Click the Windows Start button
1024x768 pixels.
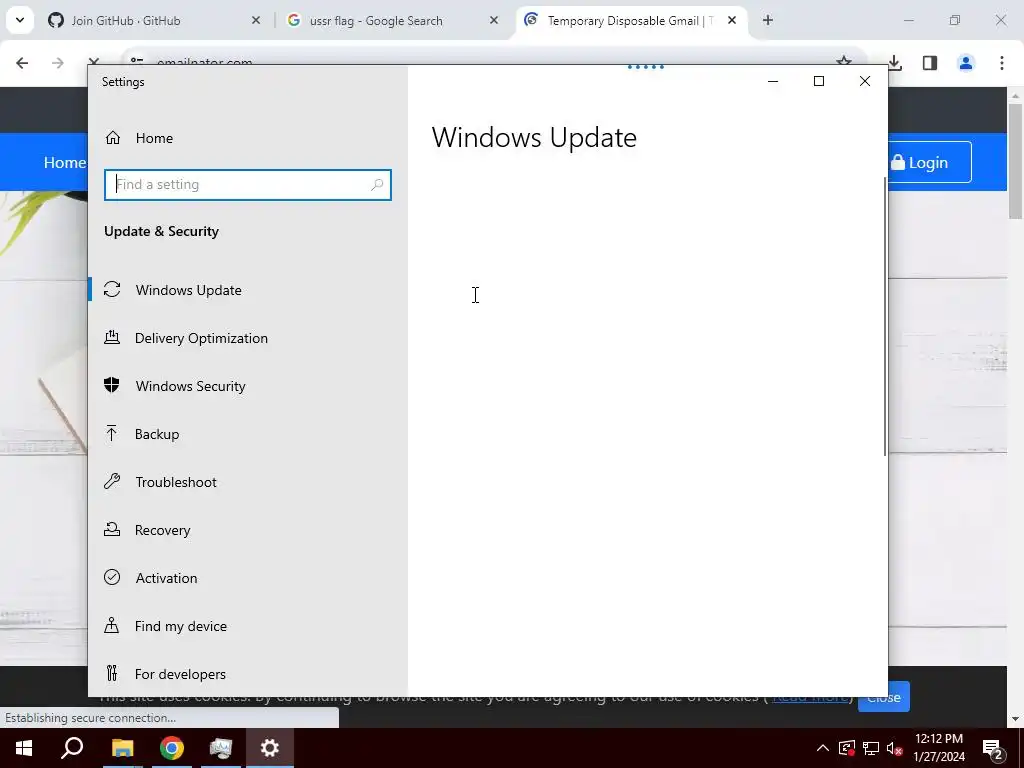24,748
